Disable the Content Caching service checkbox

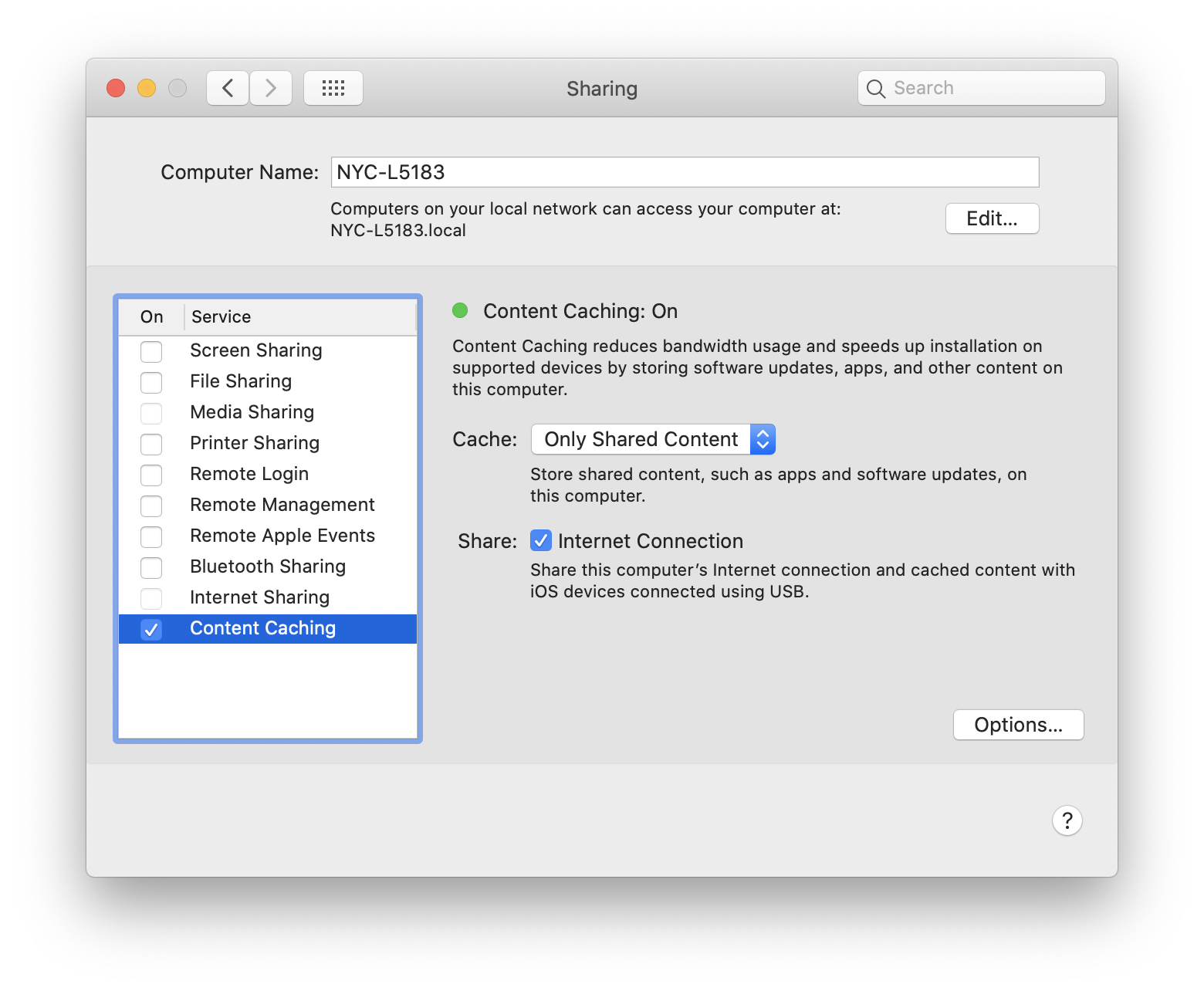151,629
